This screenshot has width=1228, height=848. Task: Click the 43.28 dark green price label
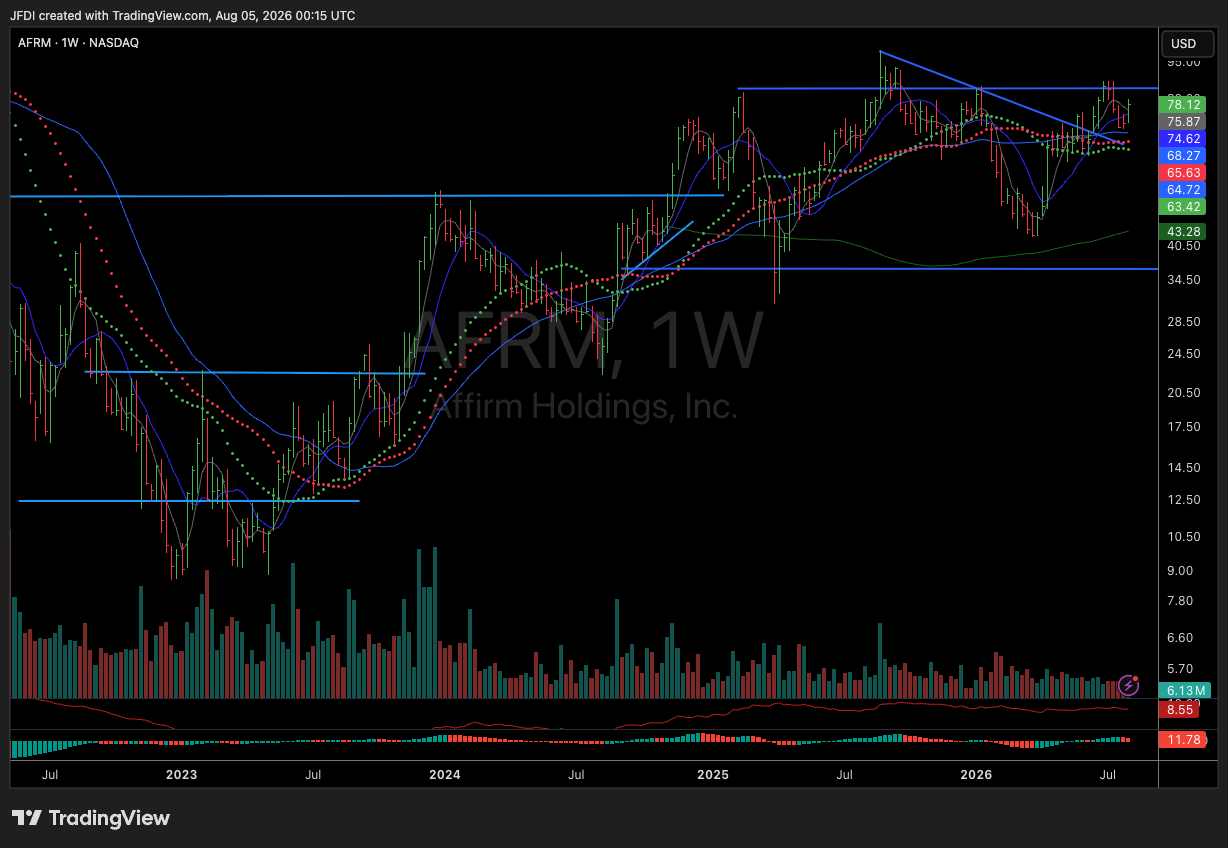tap(1183, 231)
